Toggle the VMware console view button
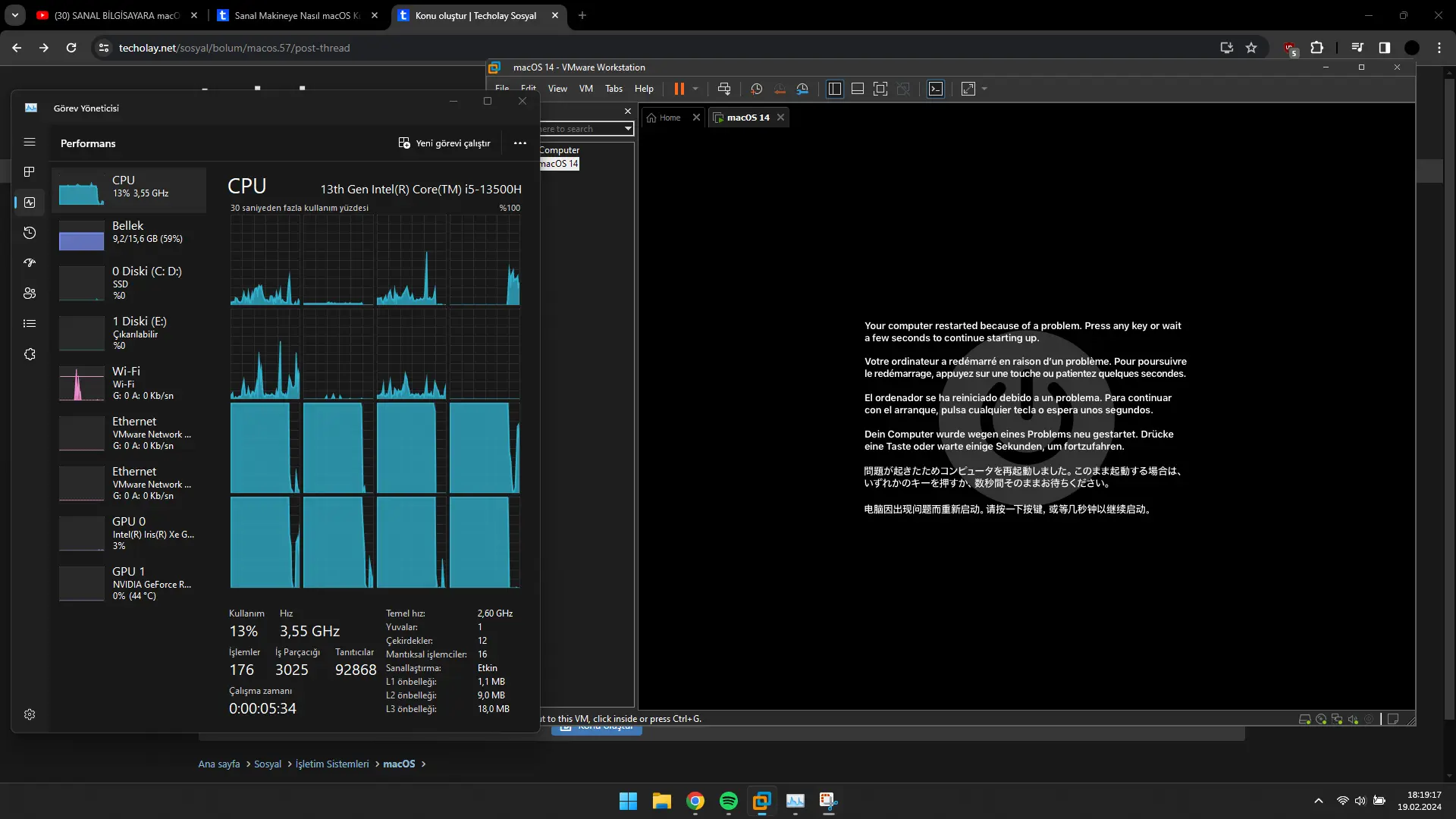The height and width of the screenshot is (819, 1456). click(936, 89)
